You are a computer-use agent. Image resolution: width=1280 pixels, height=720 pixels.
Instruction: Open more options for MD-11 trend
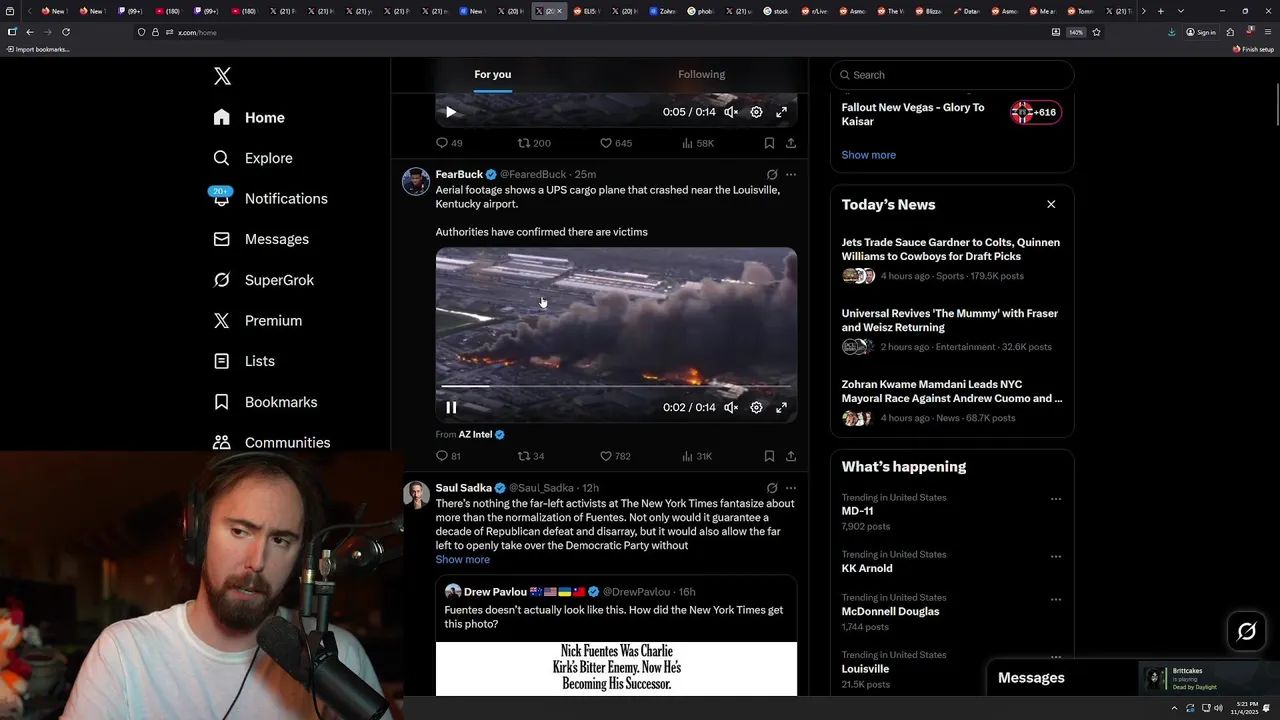coord(1055,499)
